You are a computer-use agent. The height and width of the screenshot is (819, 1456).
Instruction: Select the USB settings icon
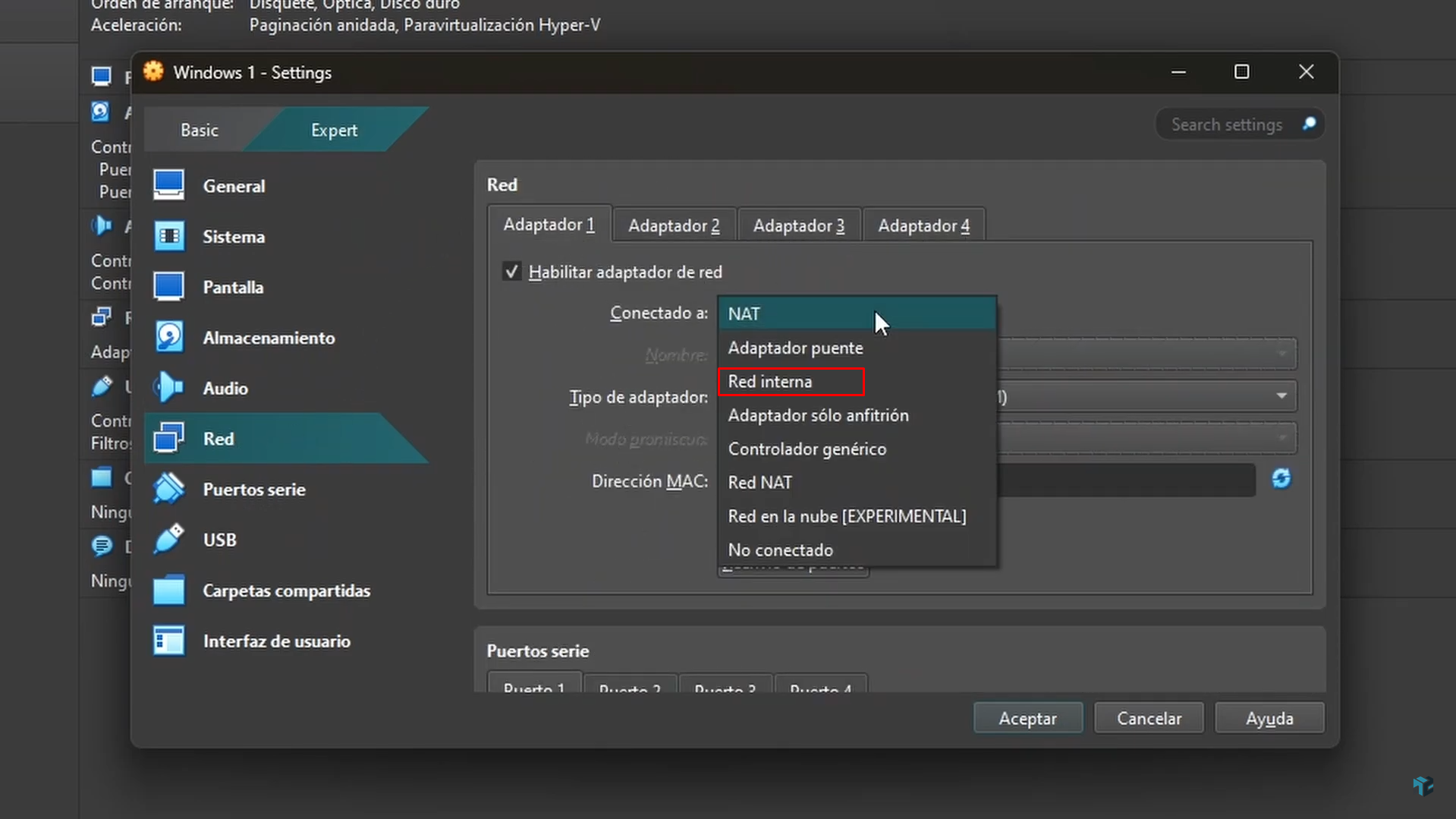pyautogui.click(x=169, y=539)
